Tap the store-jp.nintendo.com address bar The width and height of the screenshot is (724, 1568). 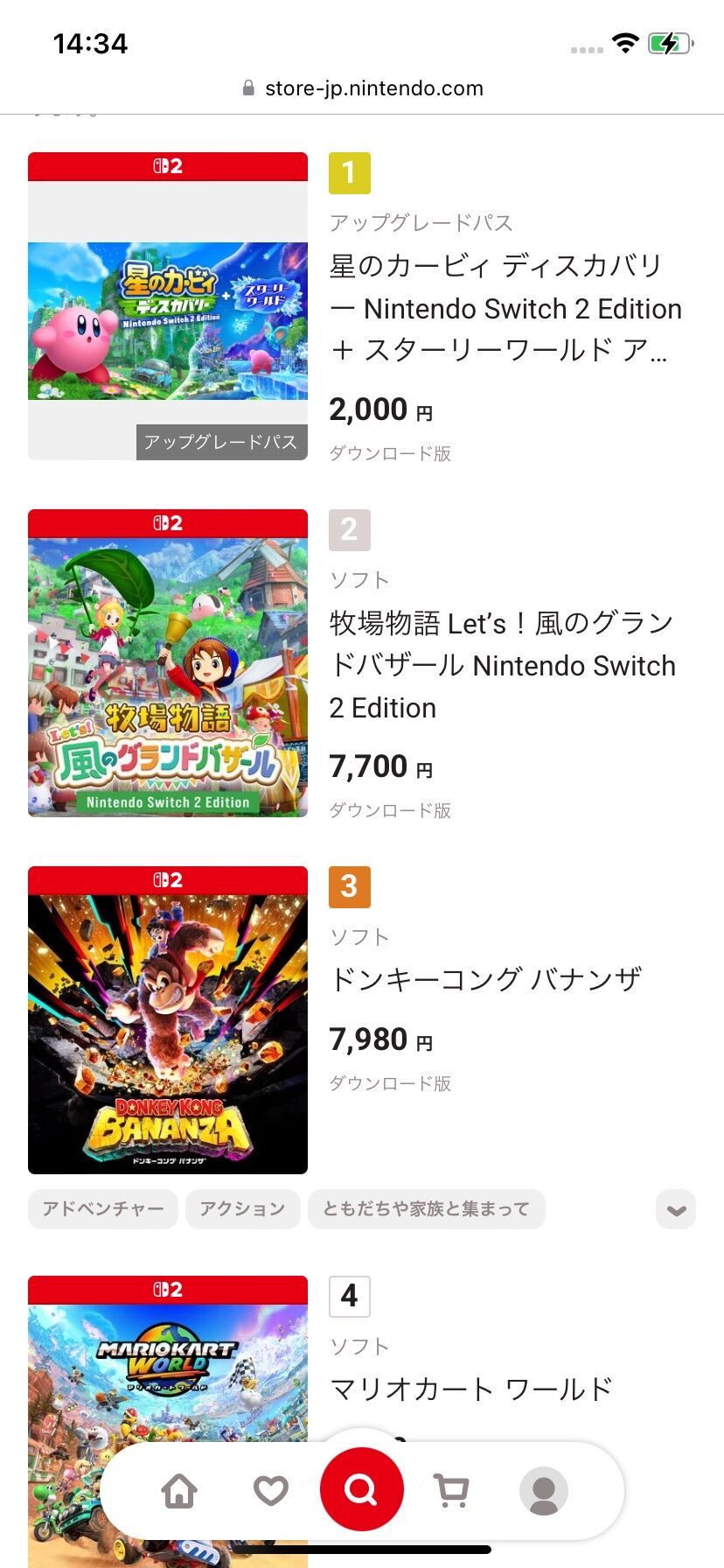373,88
